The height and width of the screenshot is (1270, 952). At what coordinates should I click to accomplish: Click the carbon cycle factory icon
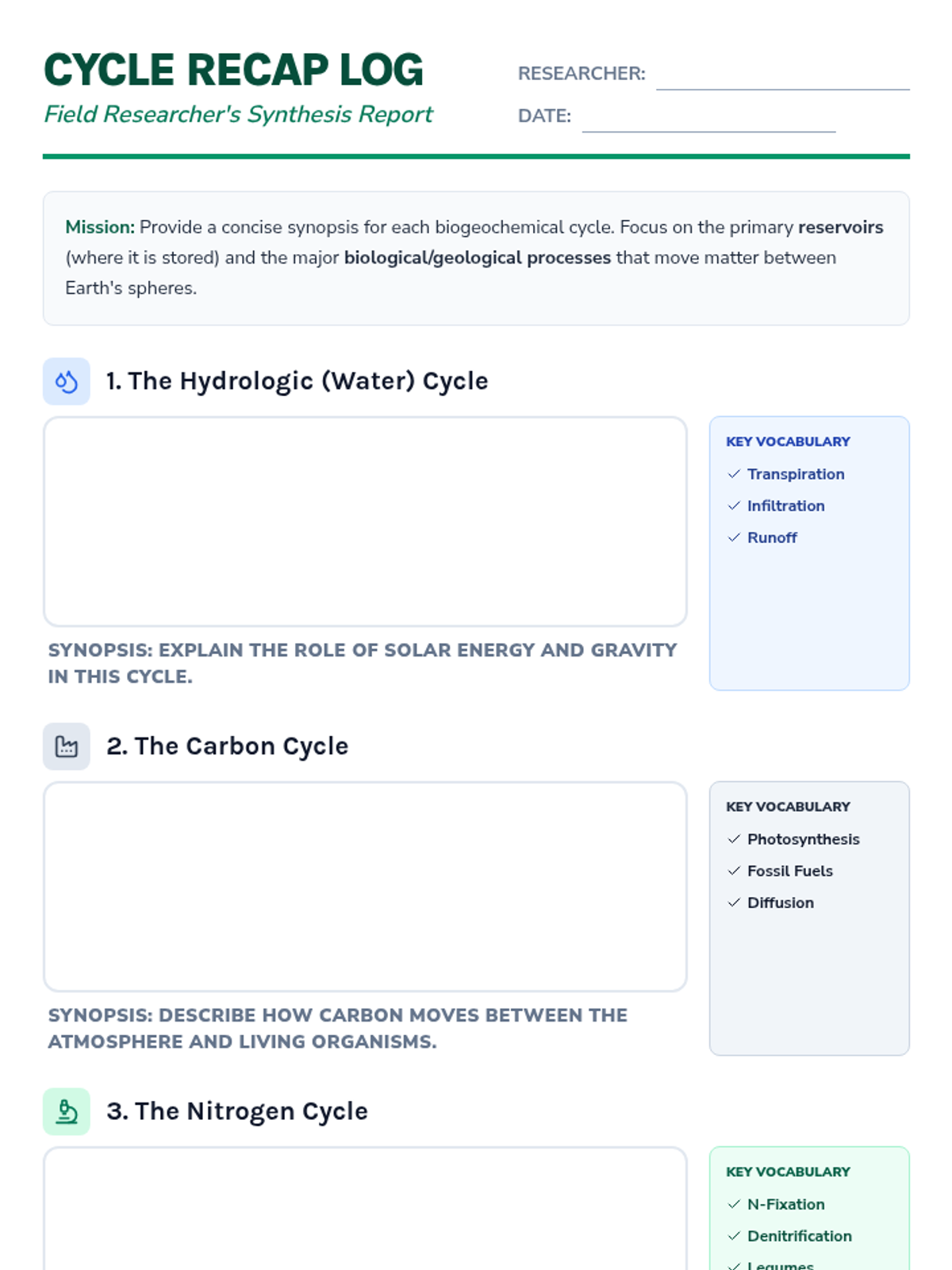pos(67,747)
